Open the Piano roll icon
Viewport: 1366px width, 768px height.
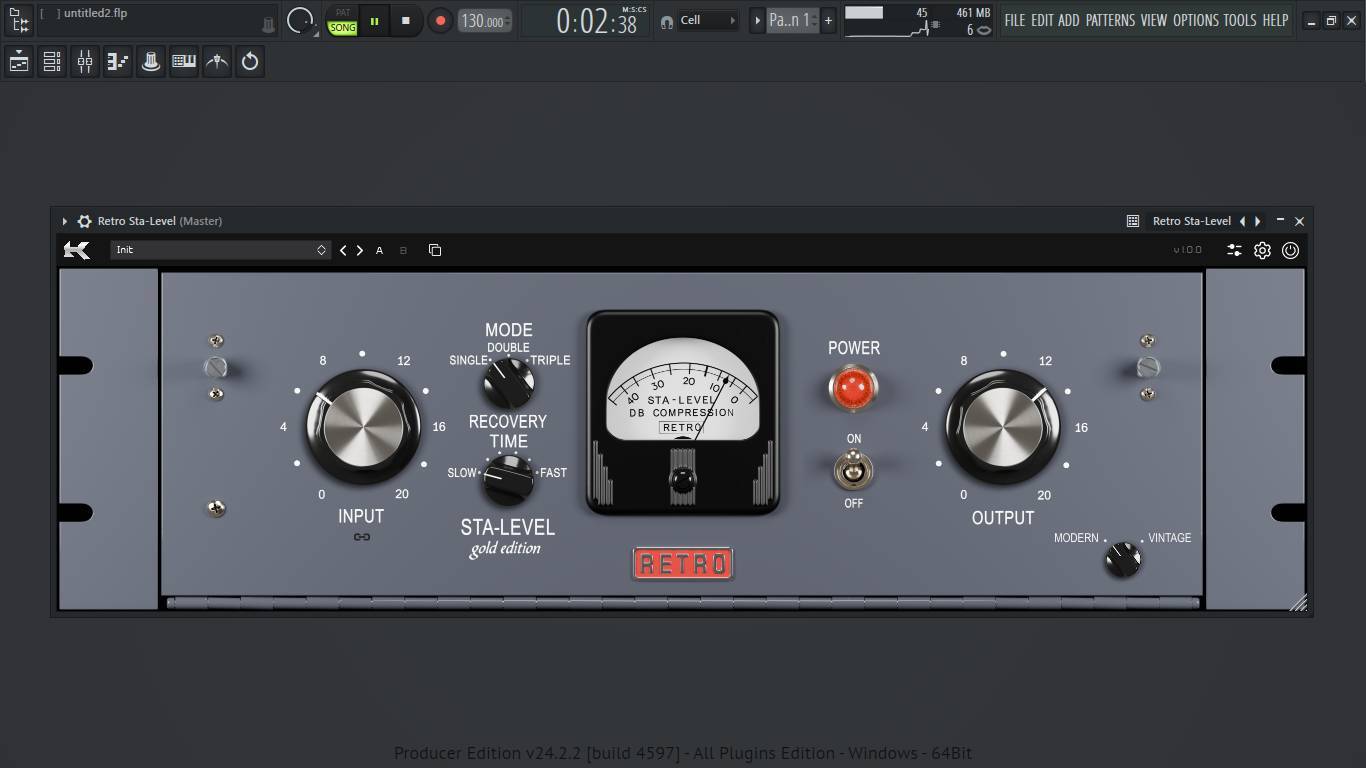point(118,62)
